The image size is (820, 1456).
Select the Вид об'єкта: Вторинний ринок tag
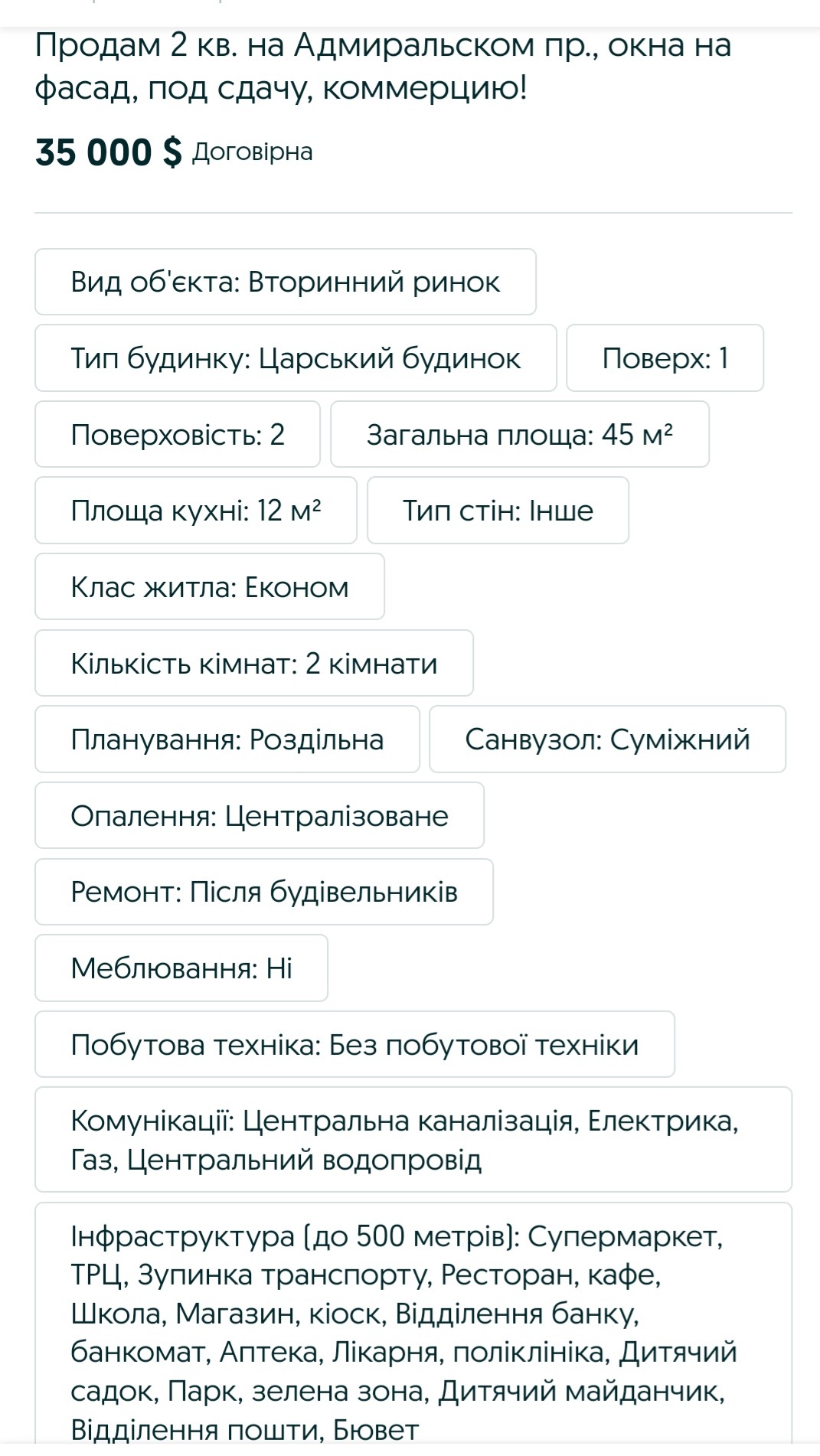coord(286,282)
